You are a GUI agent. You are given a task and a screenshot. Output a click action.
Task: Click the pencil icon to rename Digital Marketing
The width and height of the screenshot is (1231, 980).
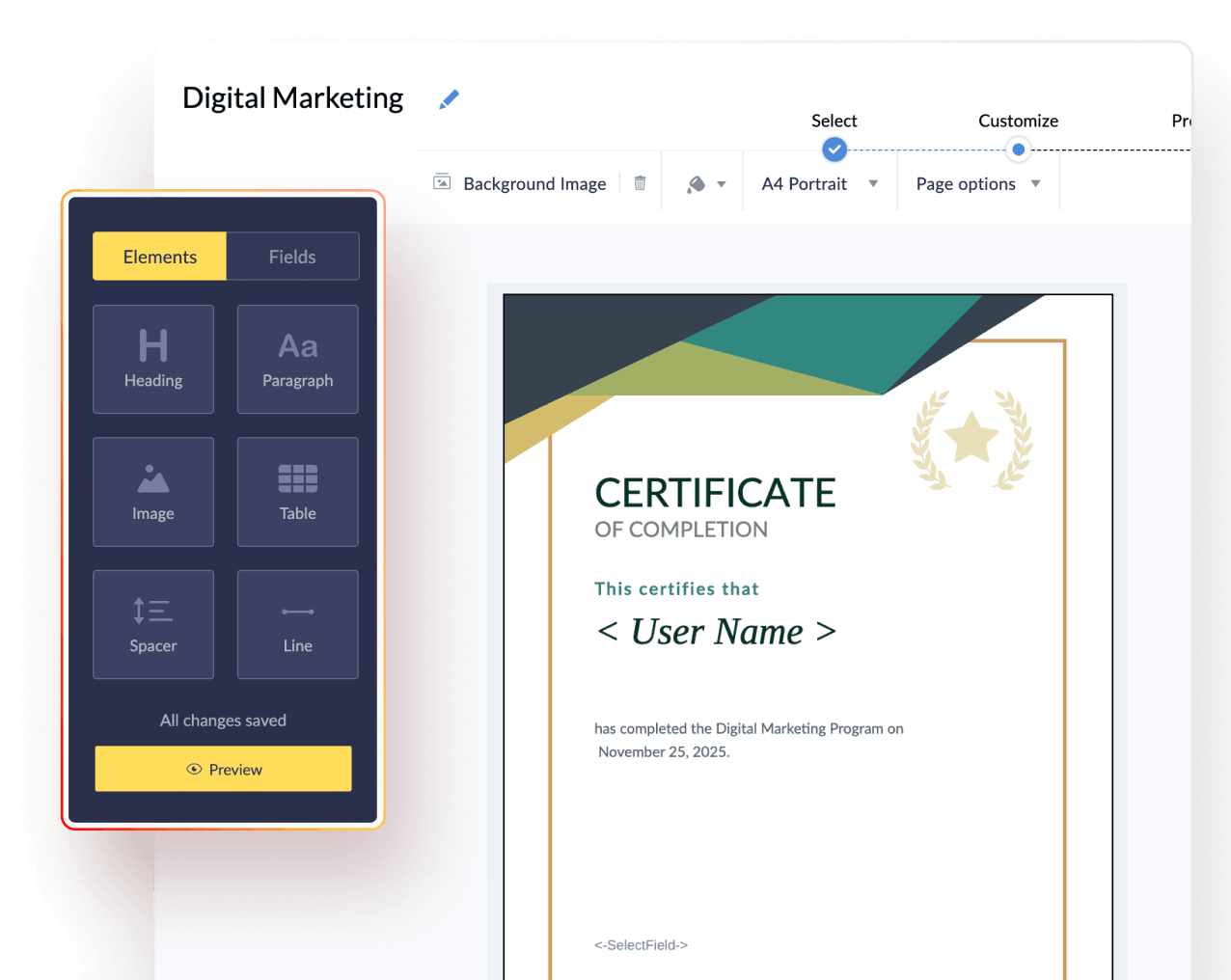(x=448, y=97)
